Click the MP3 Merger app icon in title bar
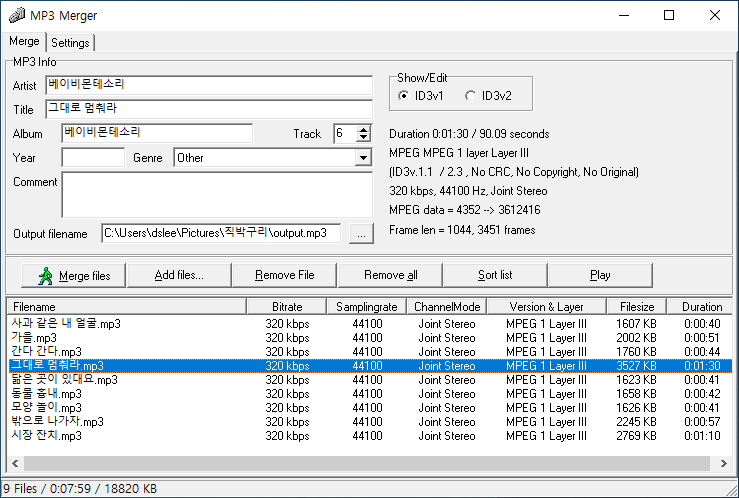Image resolution: width=739 pixels, height=498 pixels. [x=17, y=15]
